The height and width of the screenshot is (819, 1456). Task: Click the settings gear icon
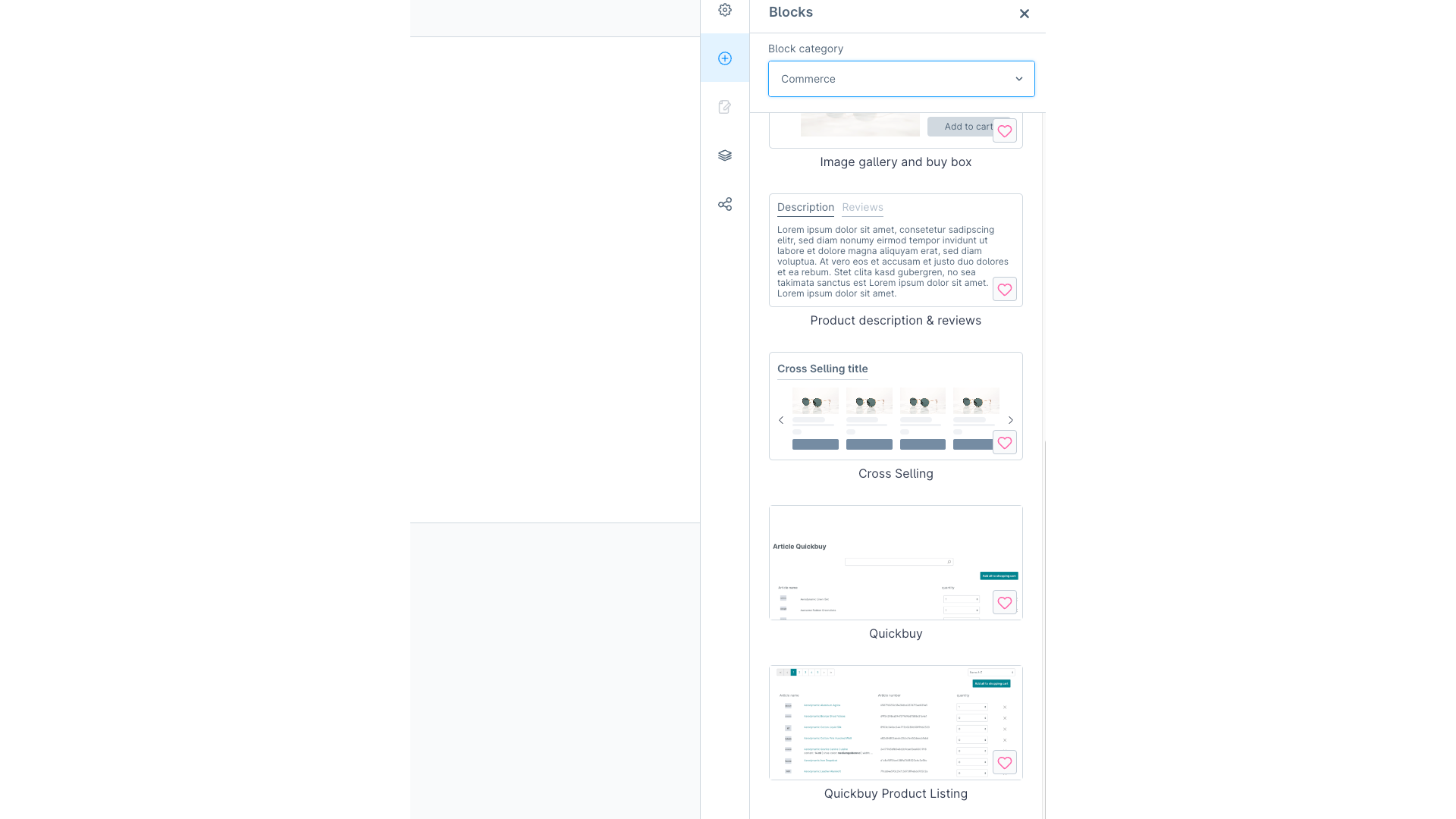(x=725, y=10)
